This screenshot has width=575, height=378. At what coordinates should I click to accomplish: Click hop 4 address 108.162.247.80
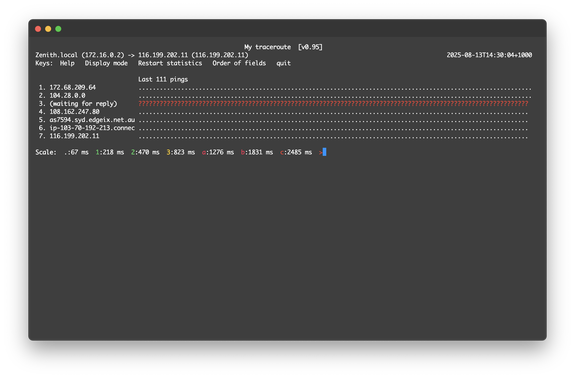click(x=74, y=111)
